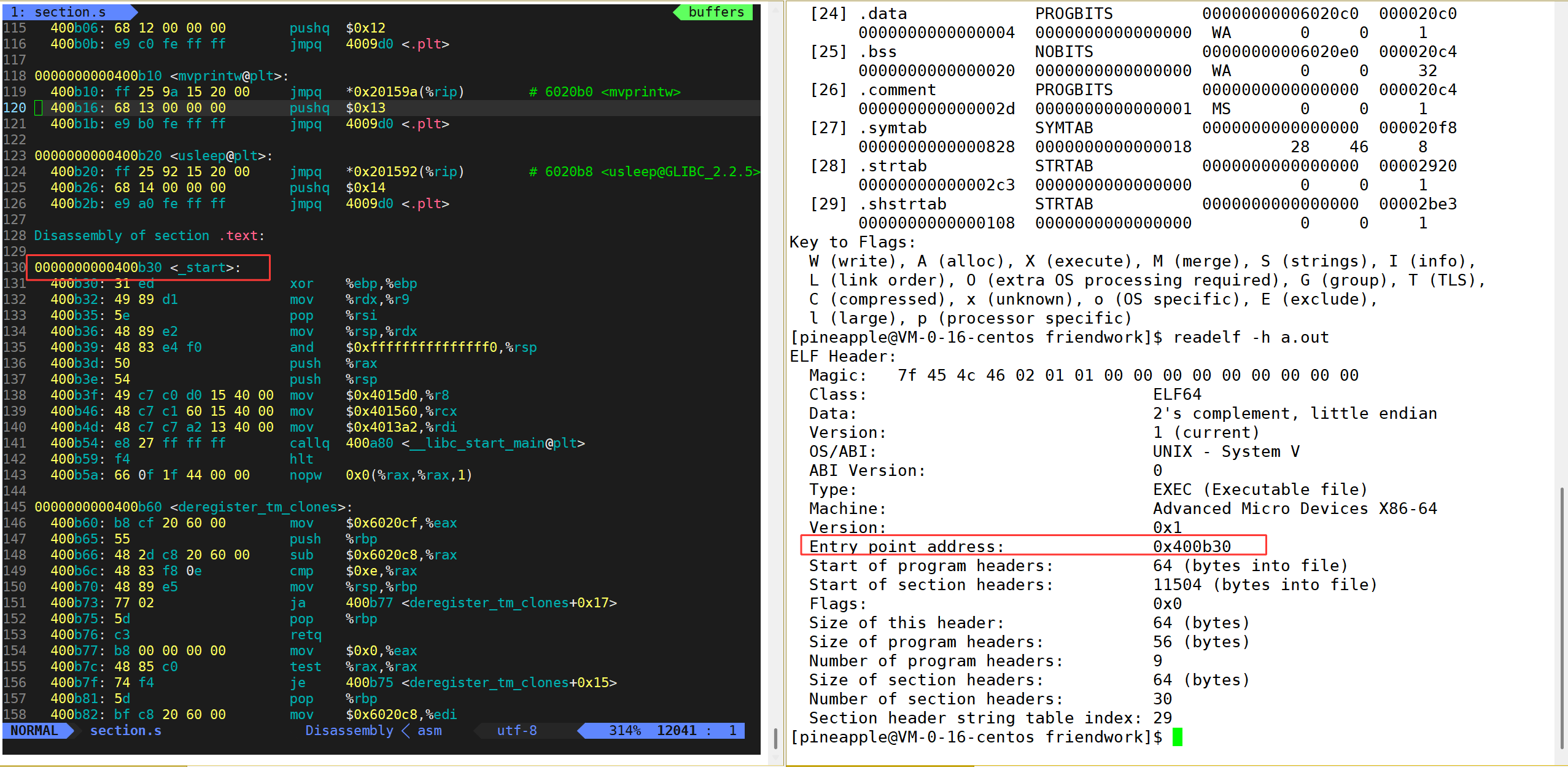Viewport: 1568px width, 767px height.
Task: Click the 'retq' instruction on line 153
Action: (306, 634)
